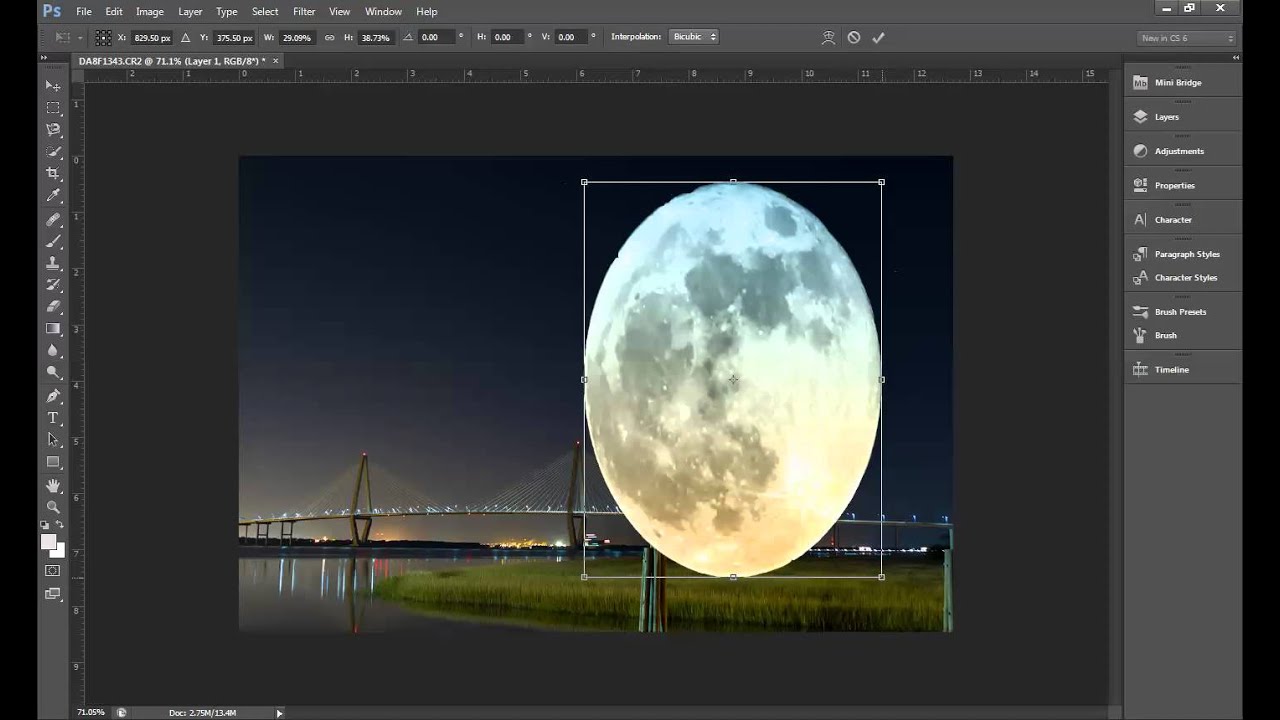Toggle use relative positioning for reference point
This screenshot has height=720, width=1280.
pos(185,37)
